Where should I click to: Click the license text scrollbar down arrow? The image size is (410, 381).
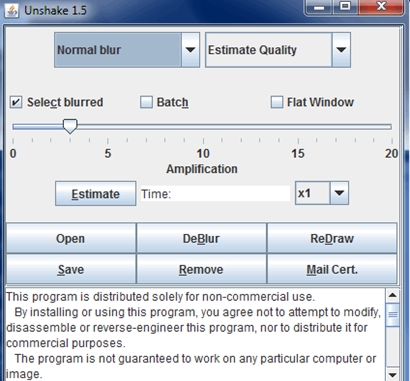click(x=392, y=374)
